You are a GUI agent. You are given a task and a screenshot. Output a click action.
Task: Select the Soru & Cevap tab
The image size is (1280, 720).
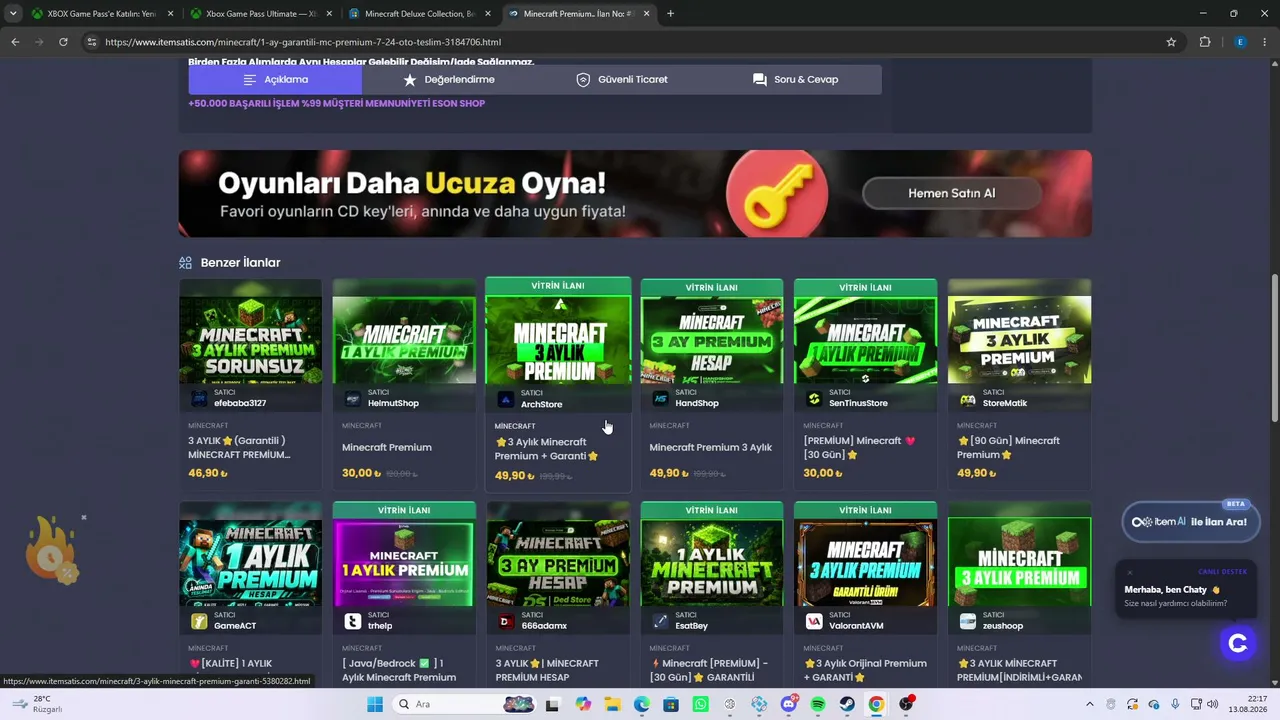[795, 80]
